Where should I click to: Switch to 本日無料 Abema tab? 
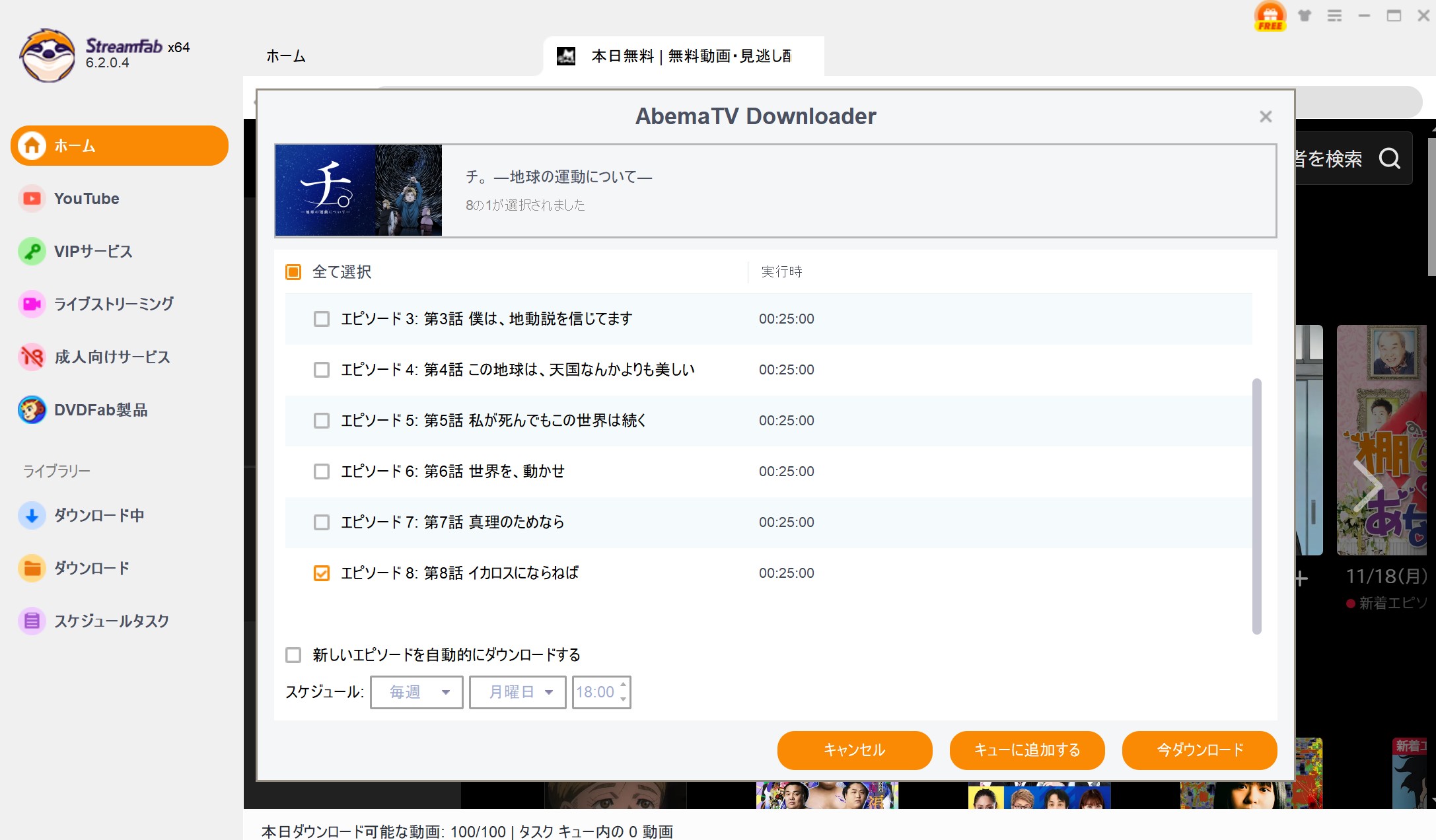click(684, 56)
